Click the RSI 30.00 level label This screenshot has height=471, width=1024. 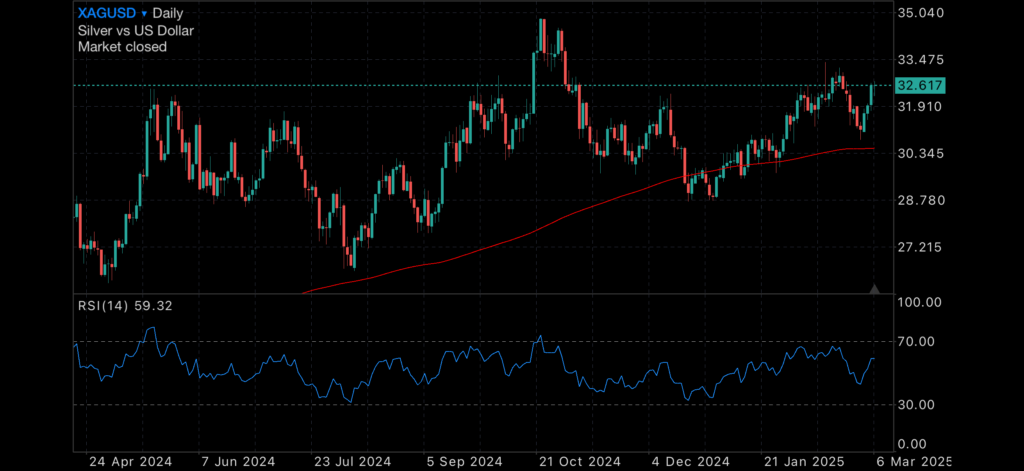click(x=918, y=405)
